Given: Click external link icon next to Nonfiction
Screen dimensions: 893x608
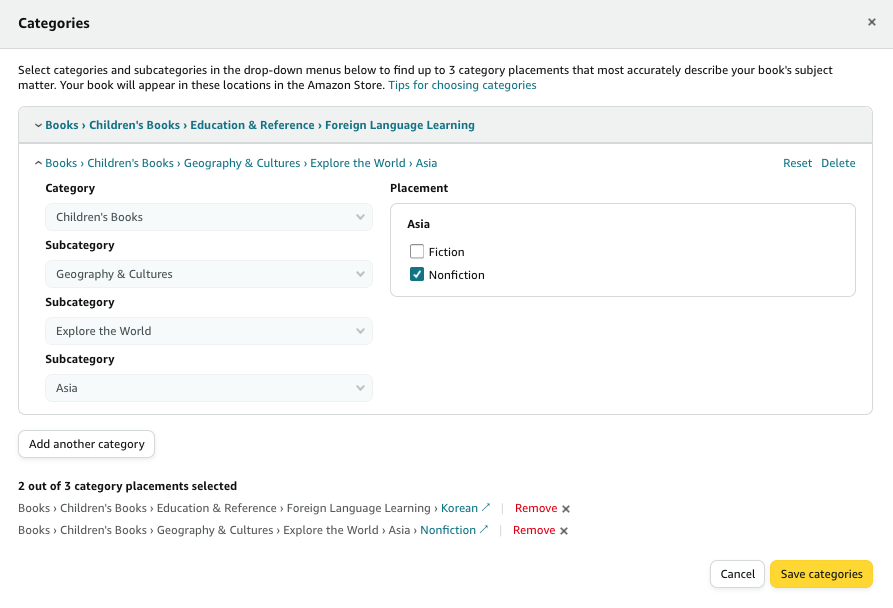Looking at the screenshot, I should [x=485, y=530].
